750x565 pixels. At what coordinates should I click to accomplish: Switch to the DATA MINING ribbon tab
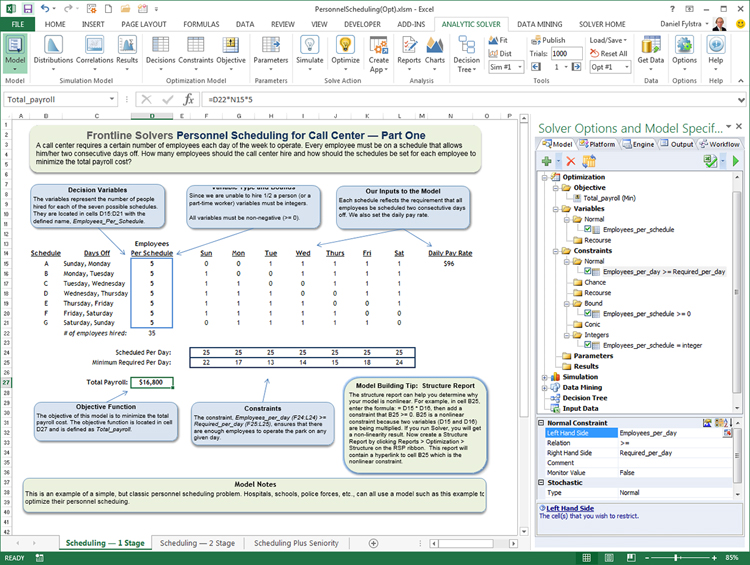tap(540, 22)
